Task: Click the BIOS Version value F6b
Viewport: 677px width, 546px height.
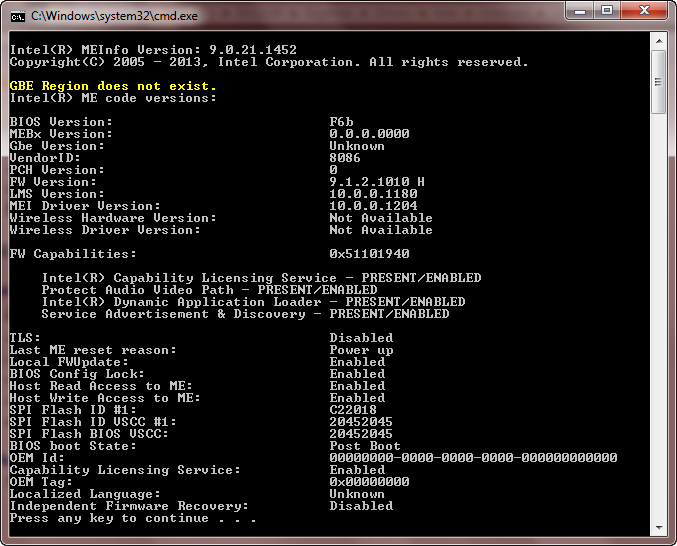Action: 341,122
